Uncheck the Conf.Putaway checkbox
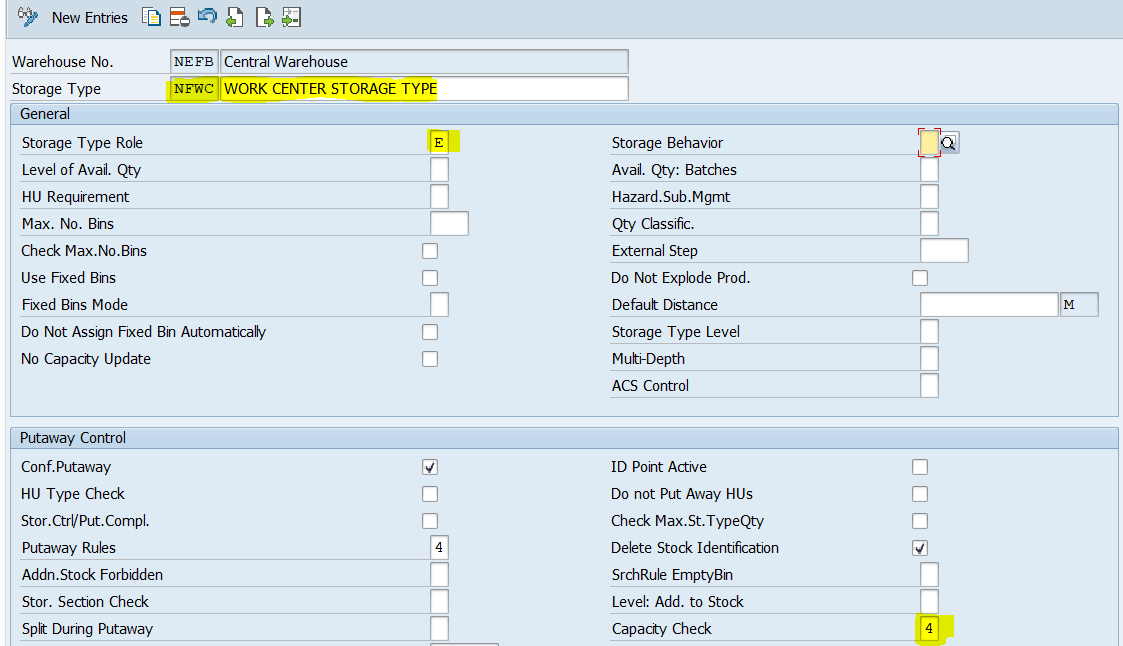Screen dimensions: 1123x646 [430, 467]
